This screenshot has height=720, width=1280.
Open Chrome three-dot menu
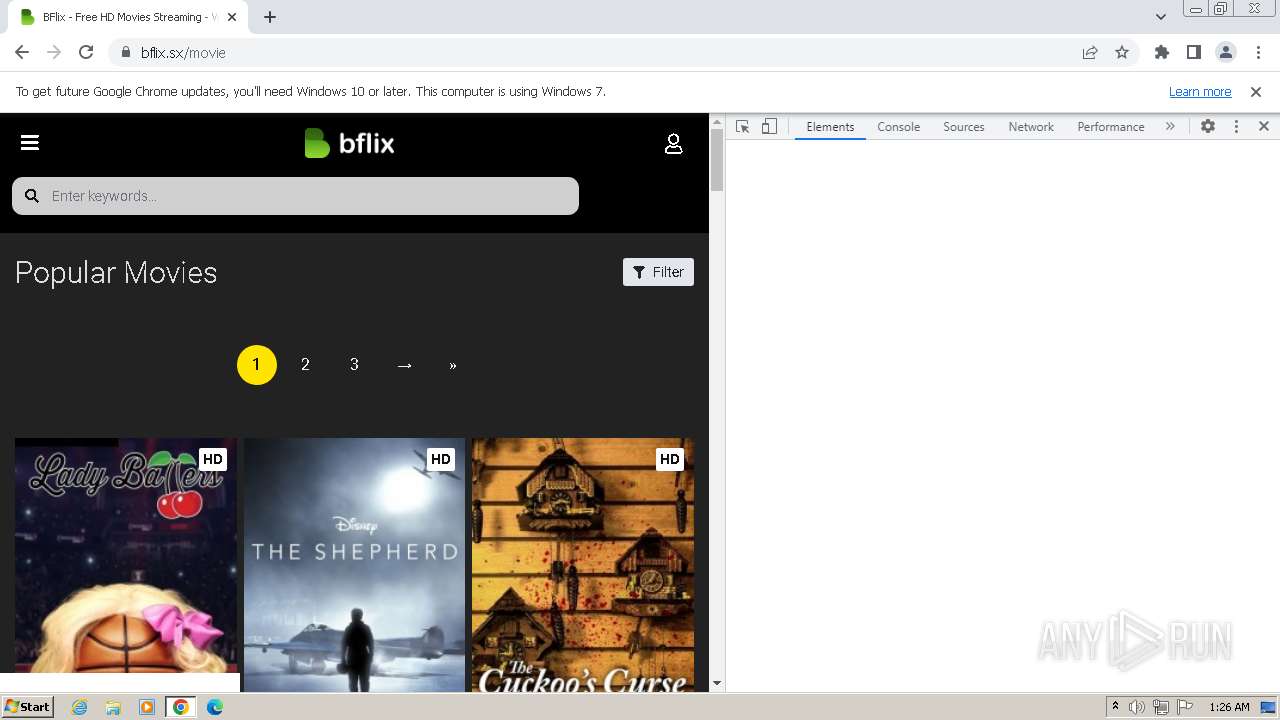pyautogui.click(x=1258, y=53)
